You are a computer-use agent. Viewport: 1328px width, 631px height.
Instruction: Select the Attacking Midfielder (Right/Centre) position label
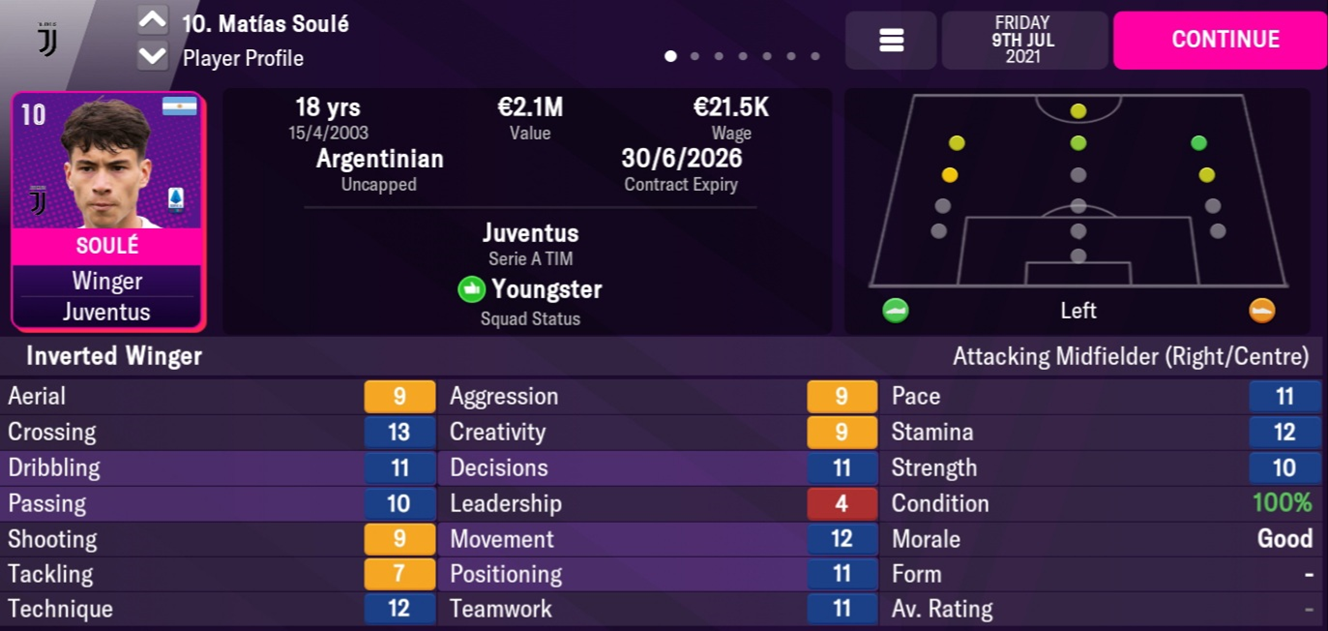pos(1130,356)
